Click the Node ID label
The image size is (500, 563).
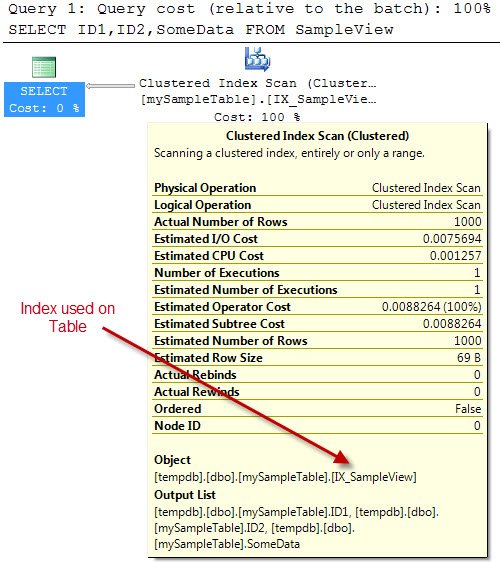[x=177, y=426]
